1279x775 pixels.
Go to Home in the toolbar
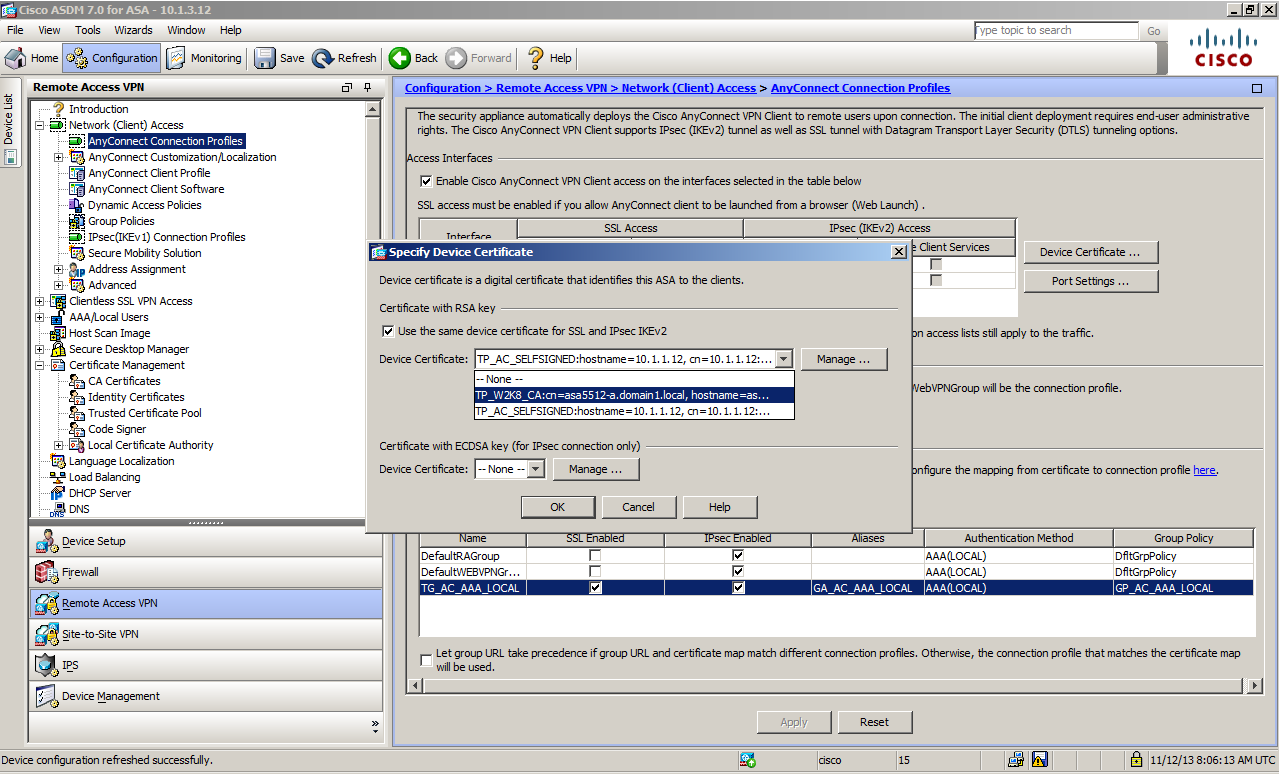[x=32, y=58]
